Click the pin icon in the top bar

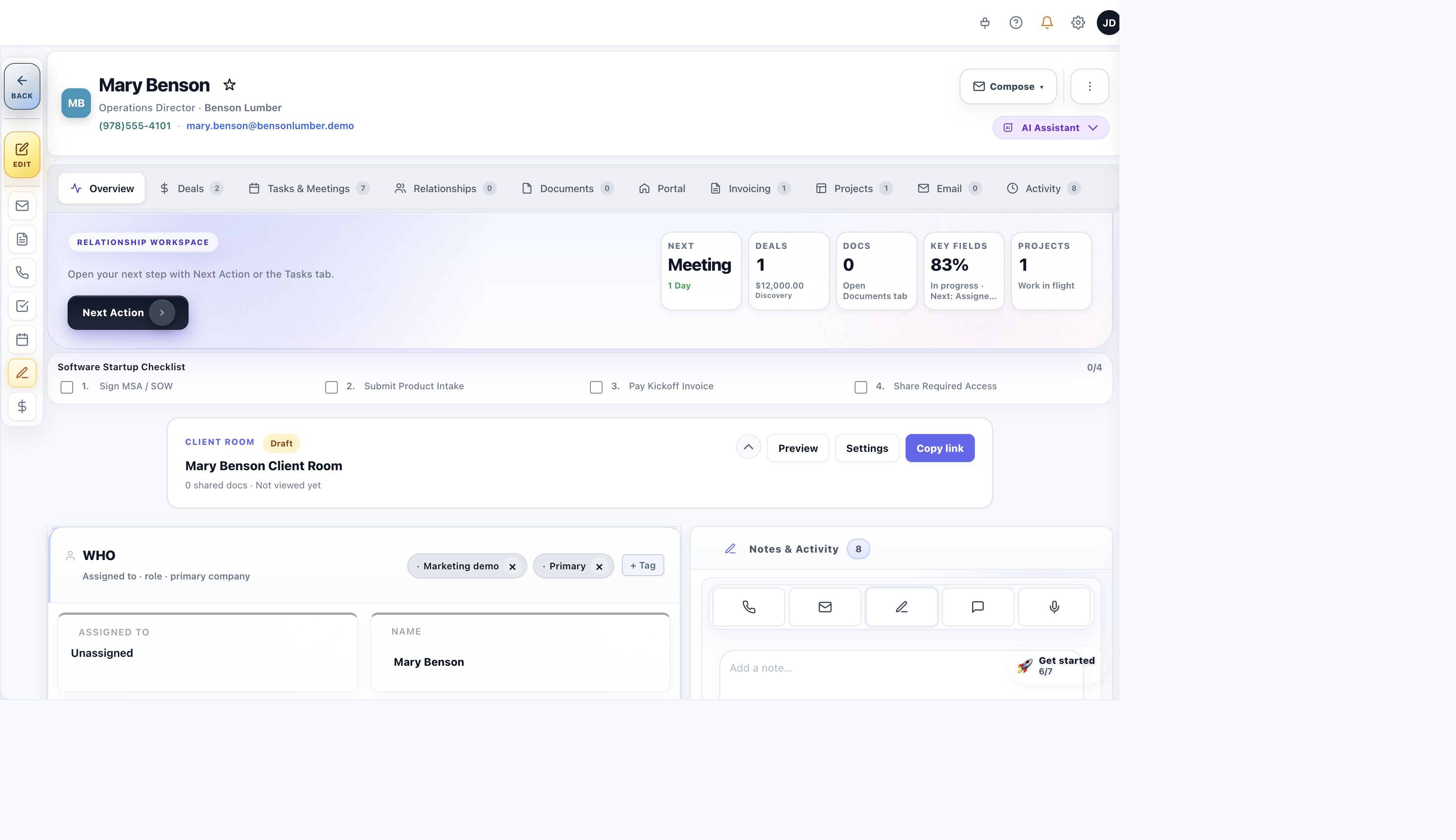pos(984,23)
